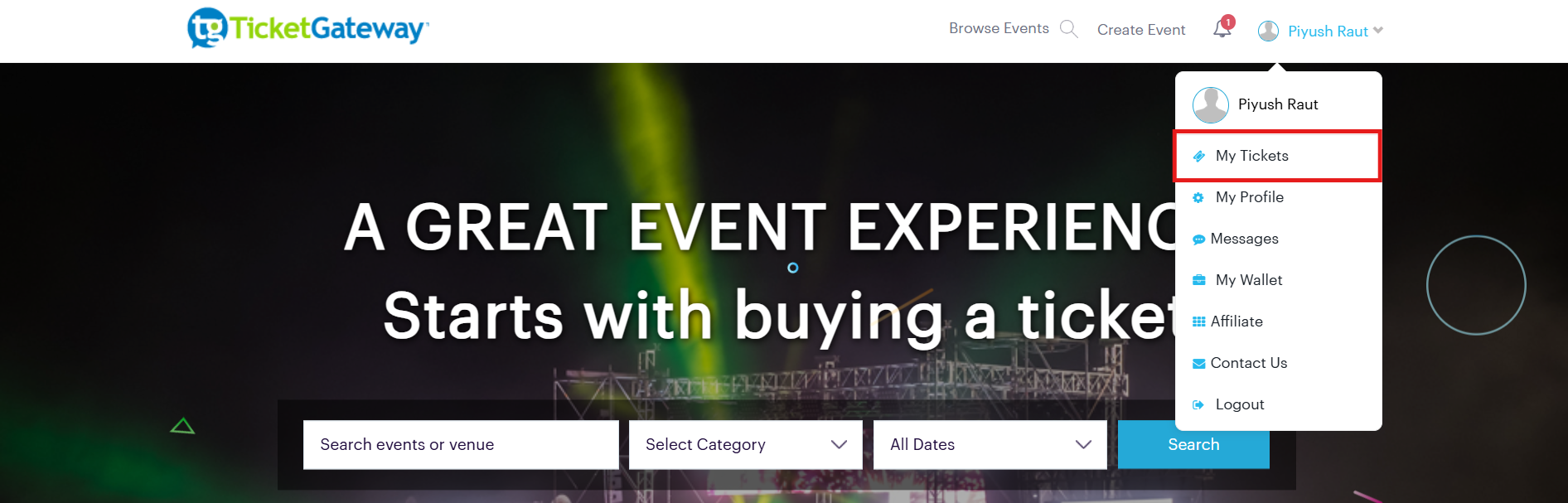This screenshot has width=1568, height=503.
Task: Select My Wallet menu entry
Action: pyautogui.click(x=1248, y=280)
